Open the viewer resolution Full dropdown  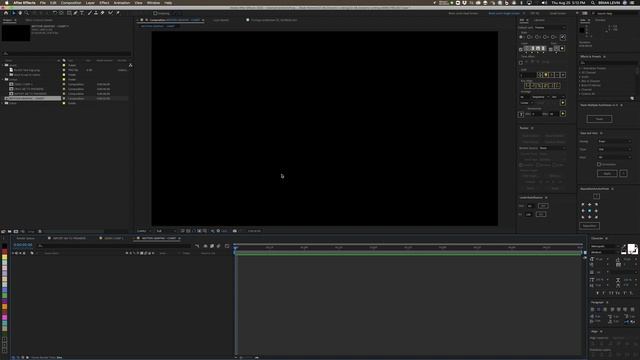pyautogui.click(x=165, y=231)
